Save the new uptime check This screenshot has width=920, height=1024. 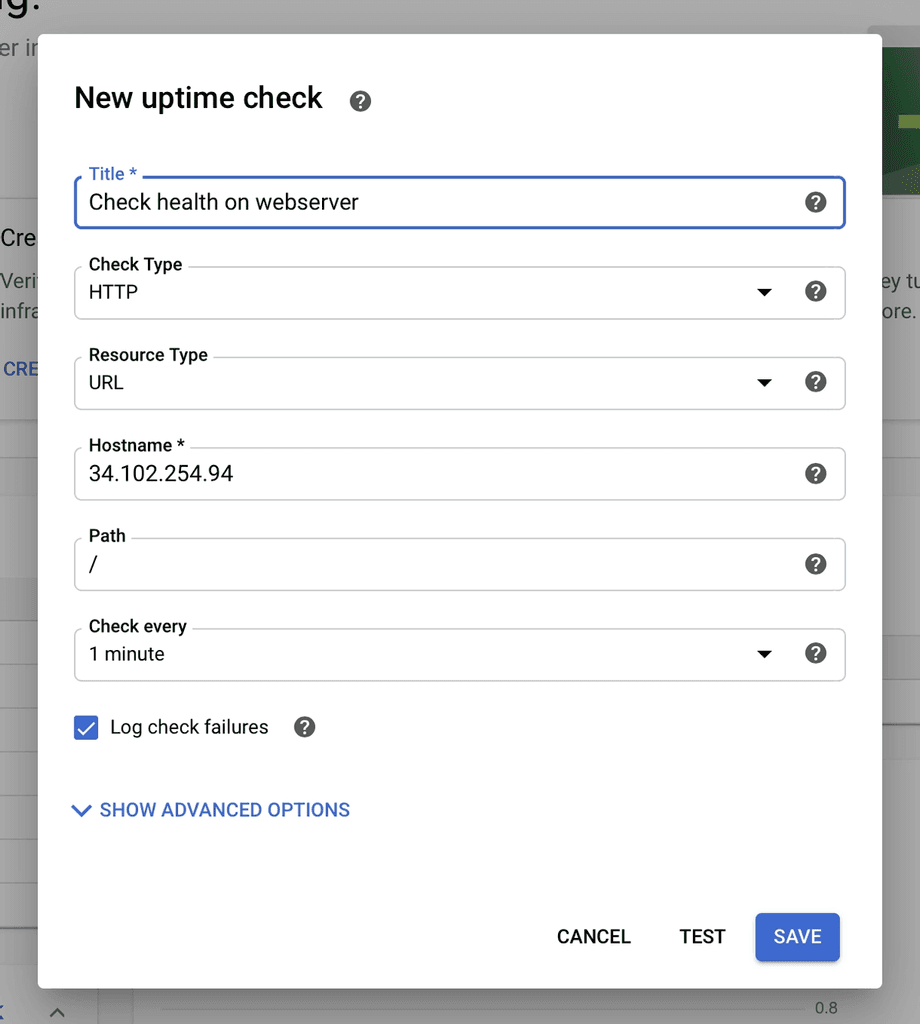tap(797, 937)
